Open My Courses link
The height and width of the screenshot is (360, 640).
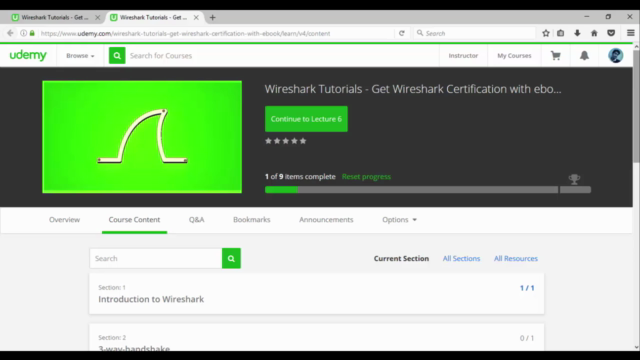[x=514, y=56]
